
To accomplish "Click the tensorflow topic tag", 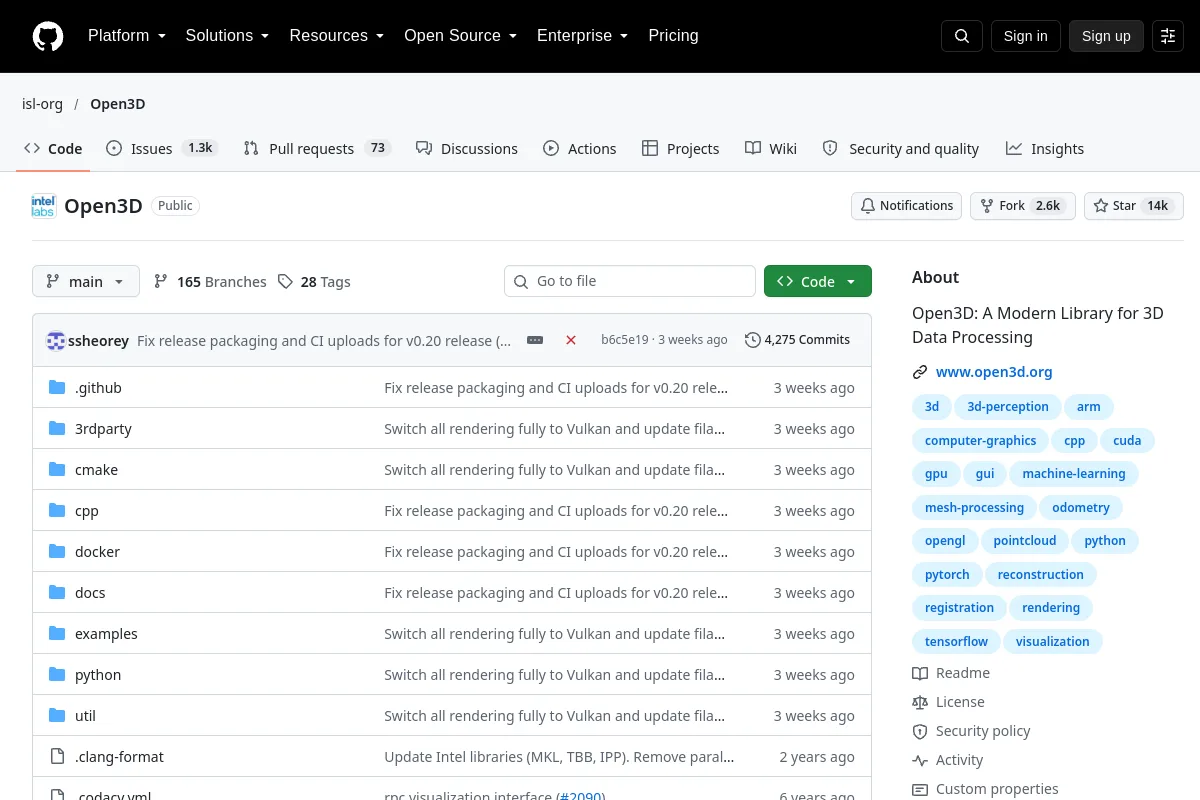I will click(956, 642).
